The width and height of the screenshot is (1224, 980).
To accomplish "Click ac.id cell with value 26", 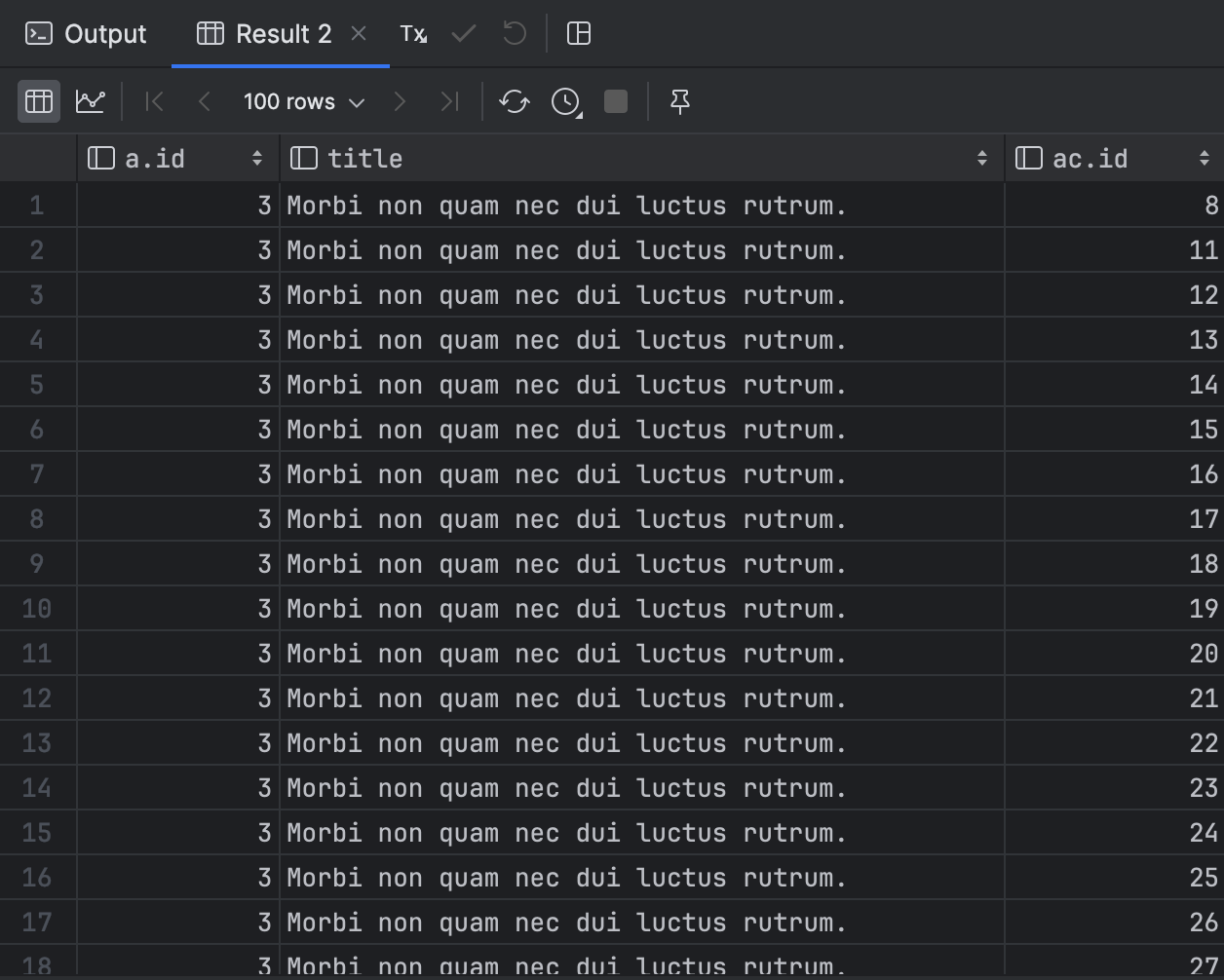I will (1115, 923).
